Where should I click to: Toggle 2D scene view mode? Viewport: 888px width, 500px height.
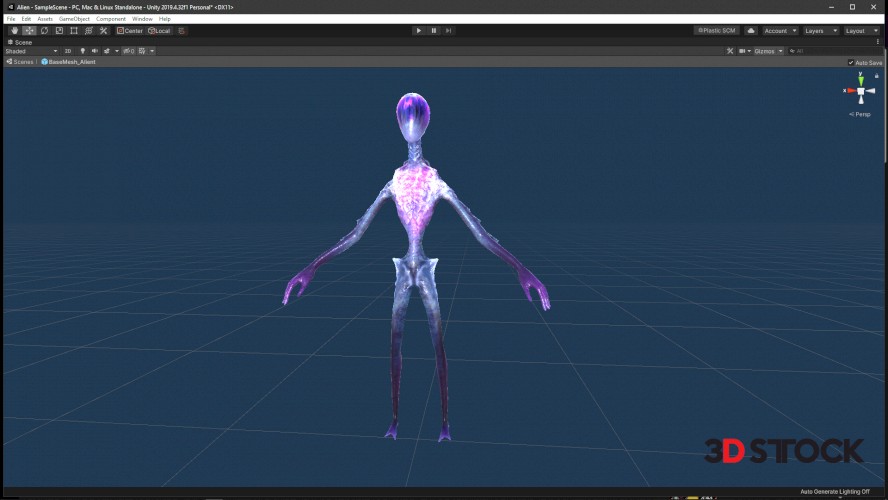tap(68, 51)
